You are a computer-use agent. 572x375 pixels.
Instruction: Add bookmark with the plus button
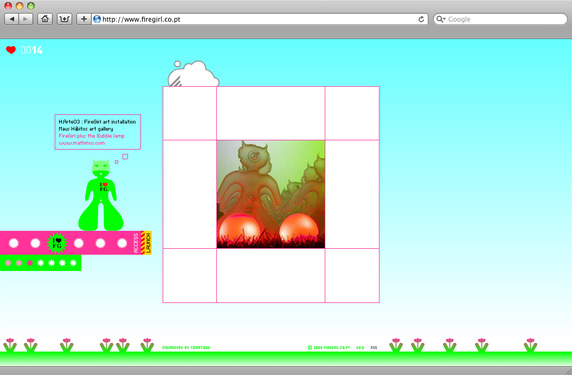[84, 19]
